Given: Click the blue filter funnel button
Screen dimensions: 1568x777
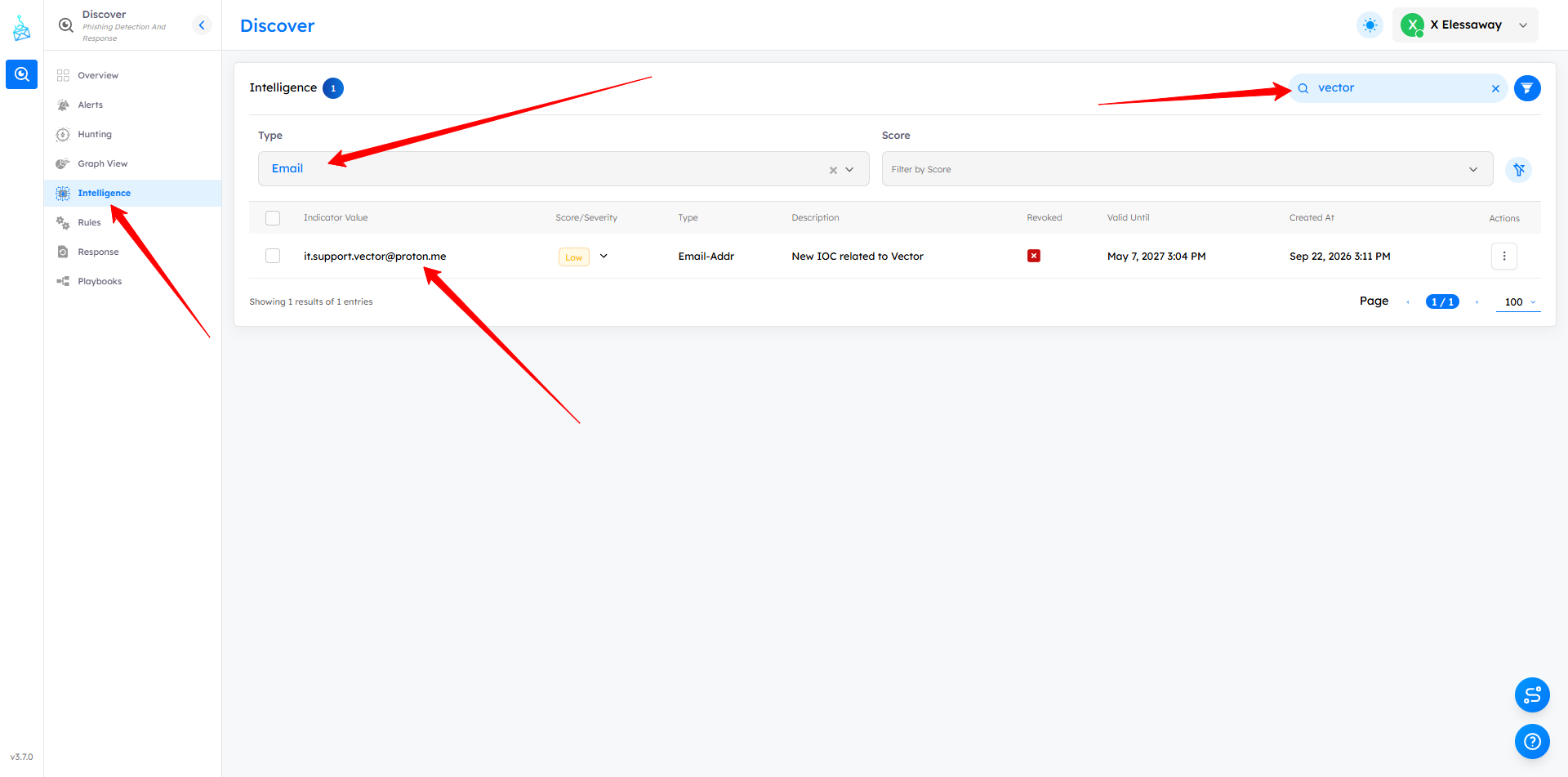Looking at the screenshot, I should pos(1527,88).
